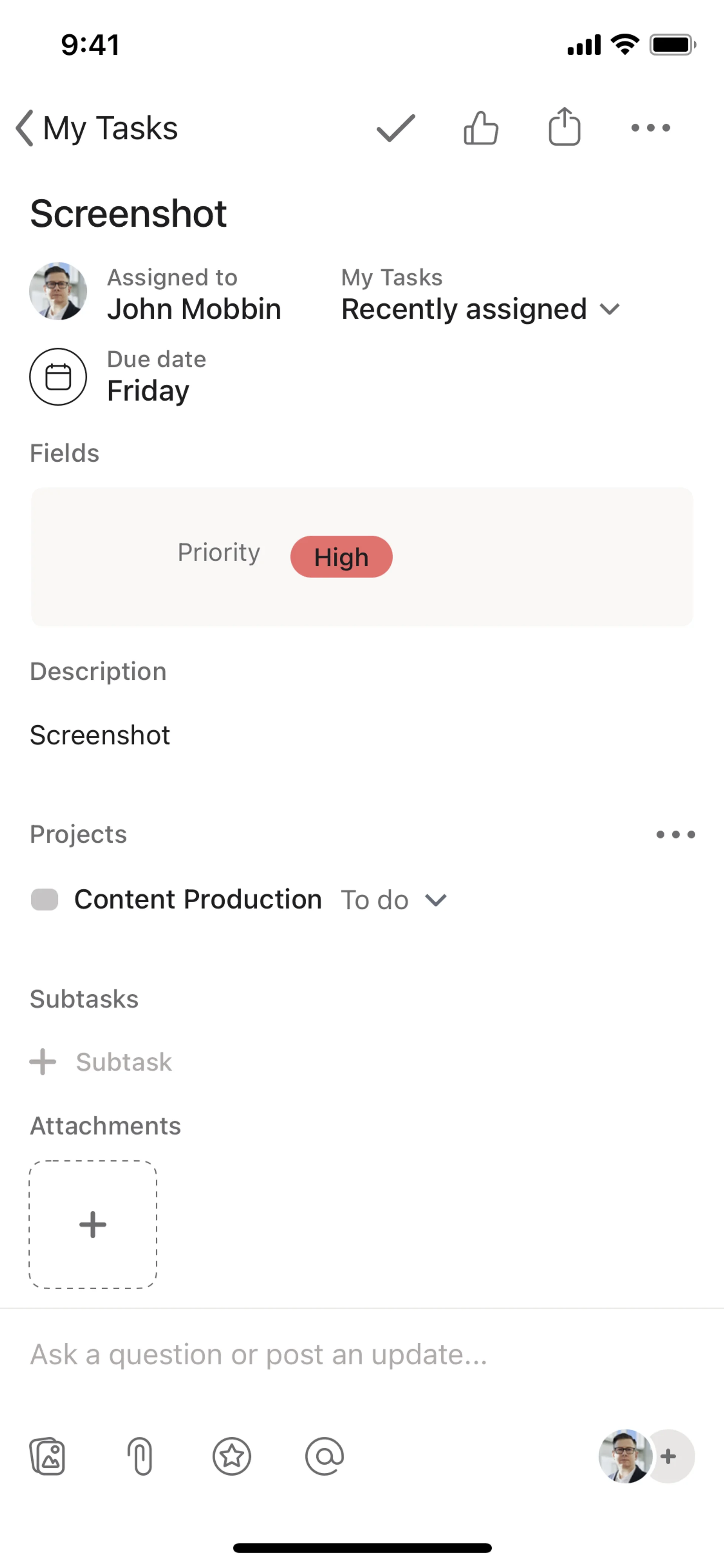Change the High priority tag
724x1568 pixels.
(x=341, y=557)
